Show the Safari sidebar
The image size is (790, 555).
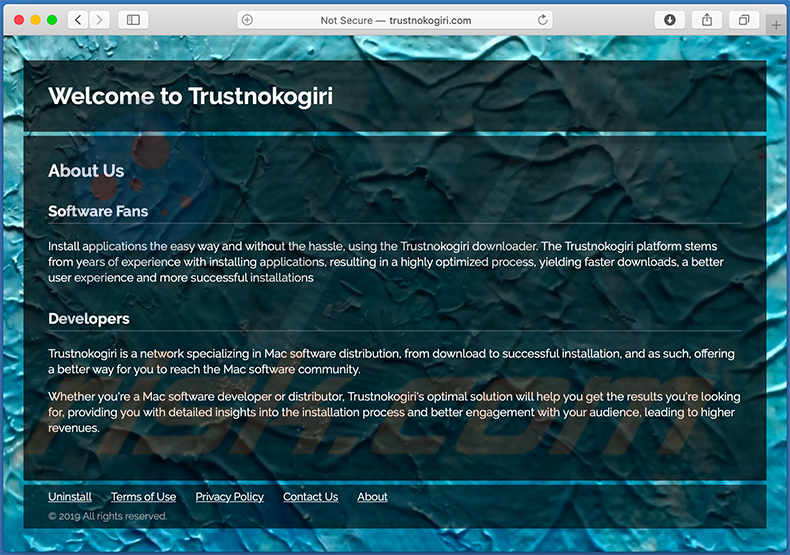pyautogui.click(x=132, y=20)
